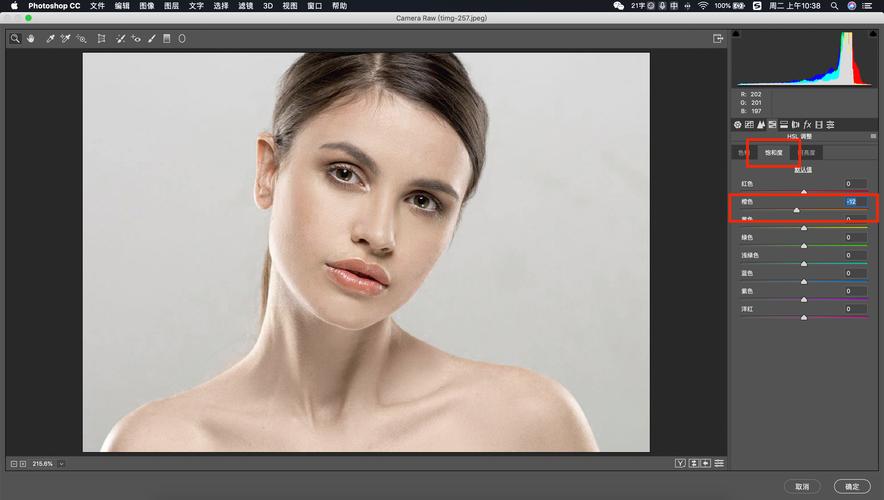Viewport: 884px width, 500px height.
Task: Open the 窗口 menu
Action: [x=315, y=6]
